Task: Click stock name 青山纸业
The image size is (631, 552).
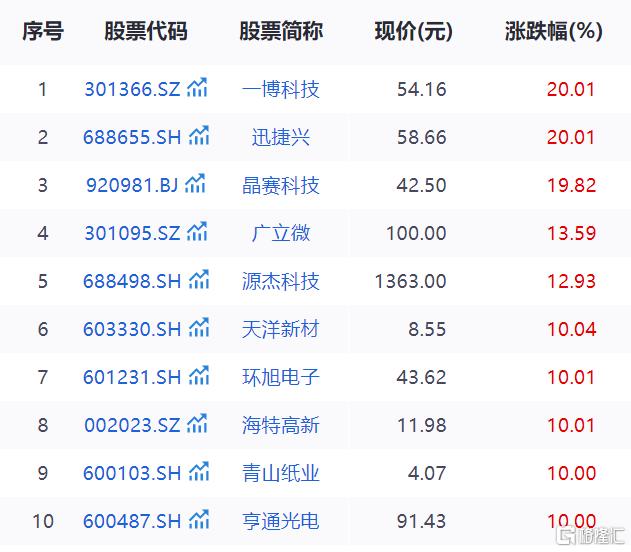Action: (281, 473)
